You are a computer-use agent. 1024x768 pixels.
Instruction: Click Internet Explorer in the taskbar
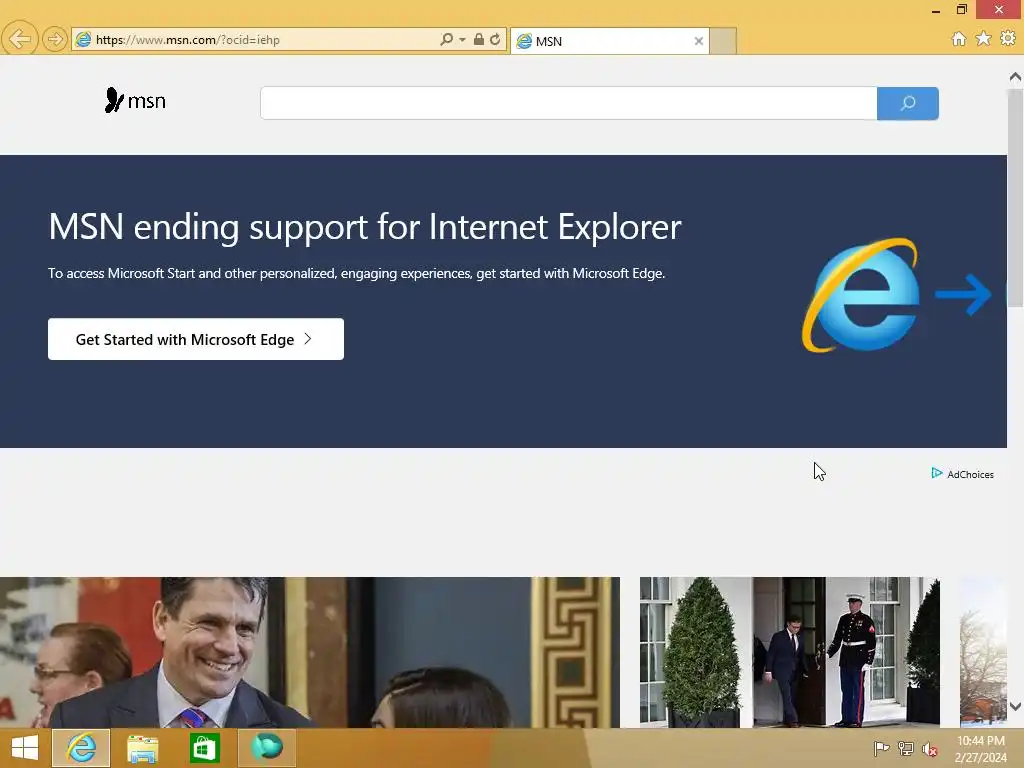click(x=81, y=748)
